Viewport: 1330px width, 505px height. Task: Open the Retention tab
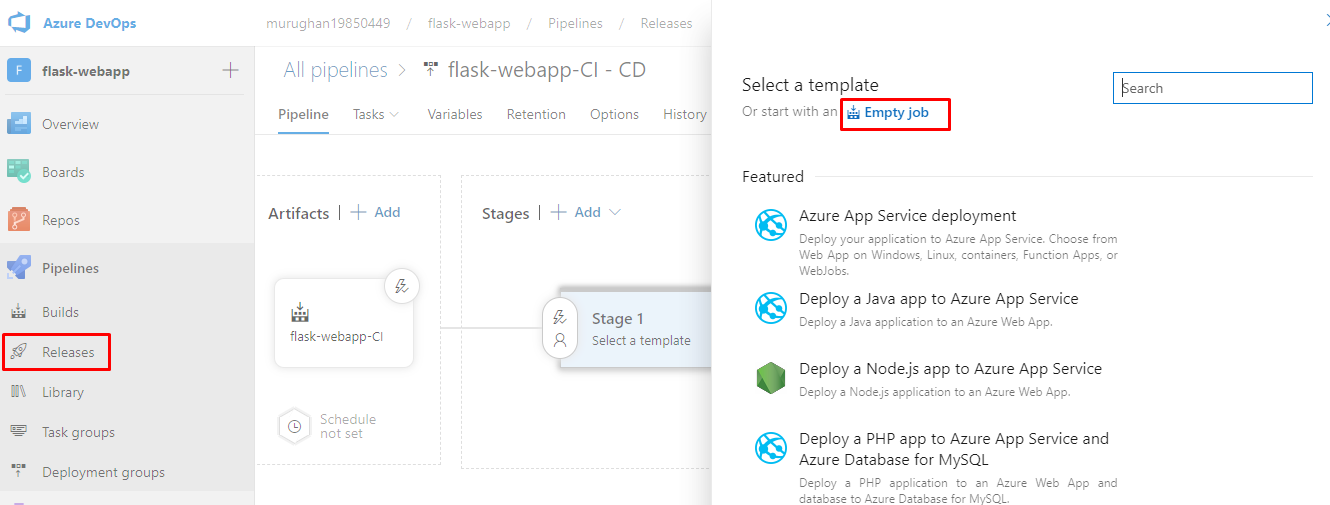click(x=536, y=114)
